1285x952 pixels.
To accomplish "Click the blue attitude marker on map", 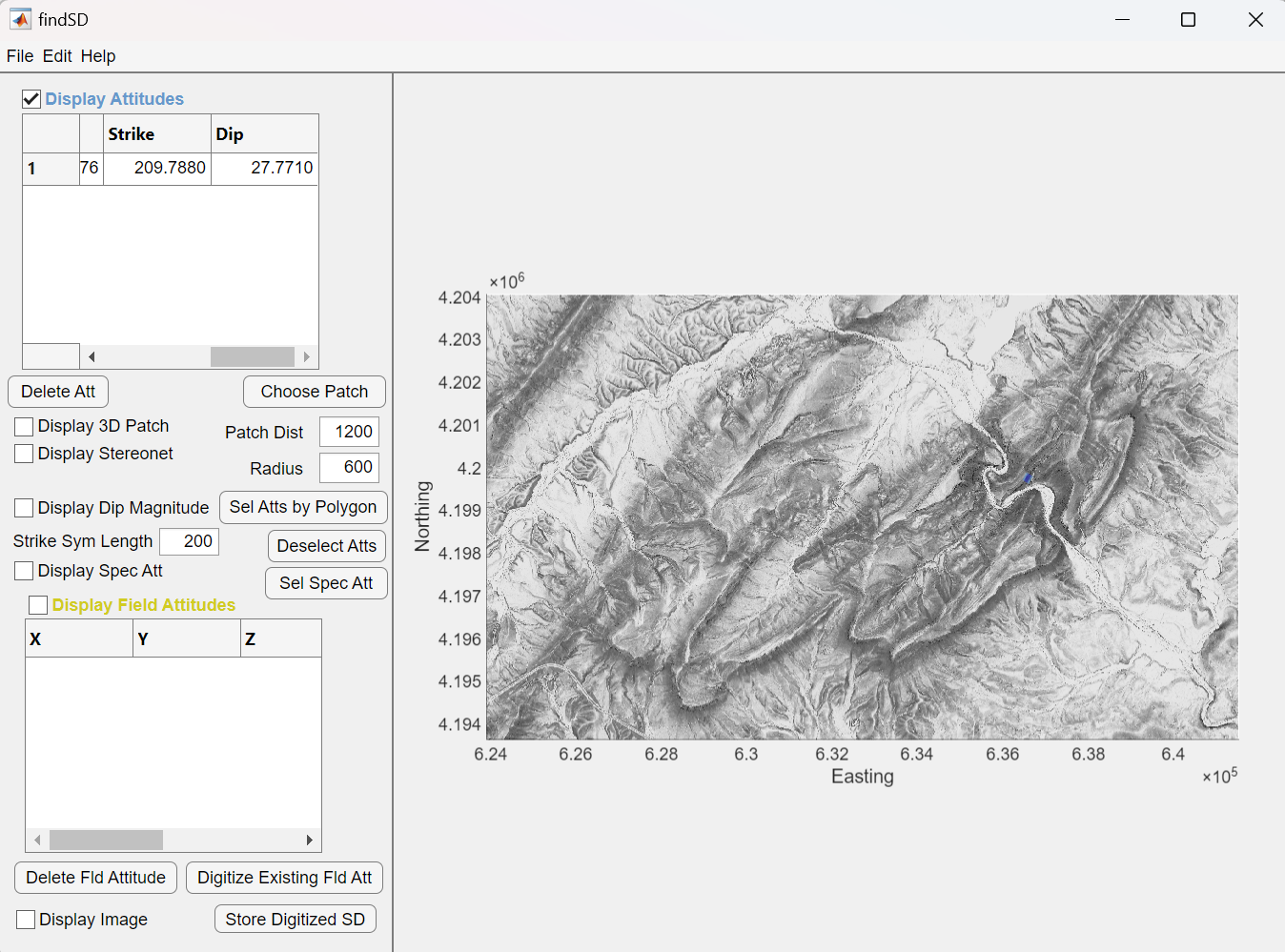I will (1028, 477).
